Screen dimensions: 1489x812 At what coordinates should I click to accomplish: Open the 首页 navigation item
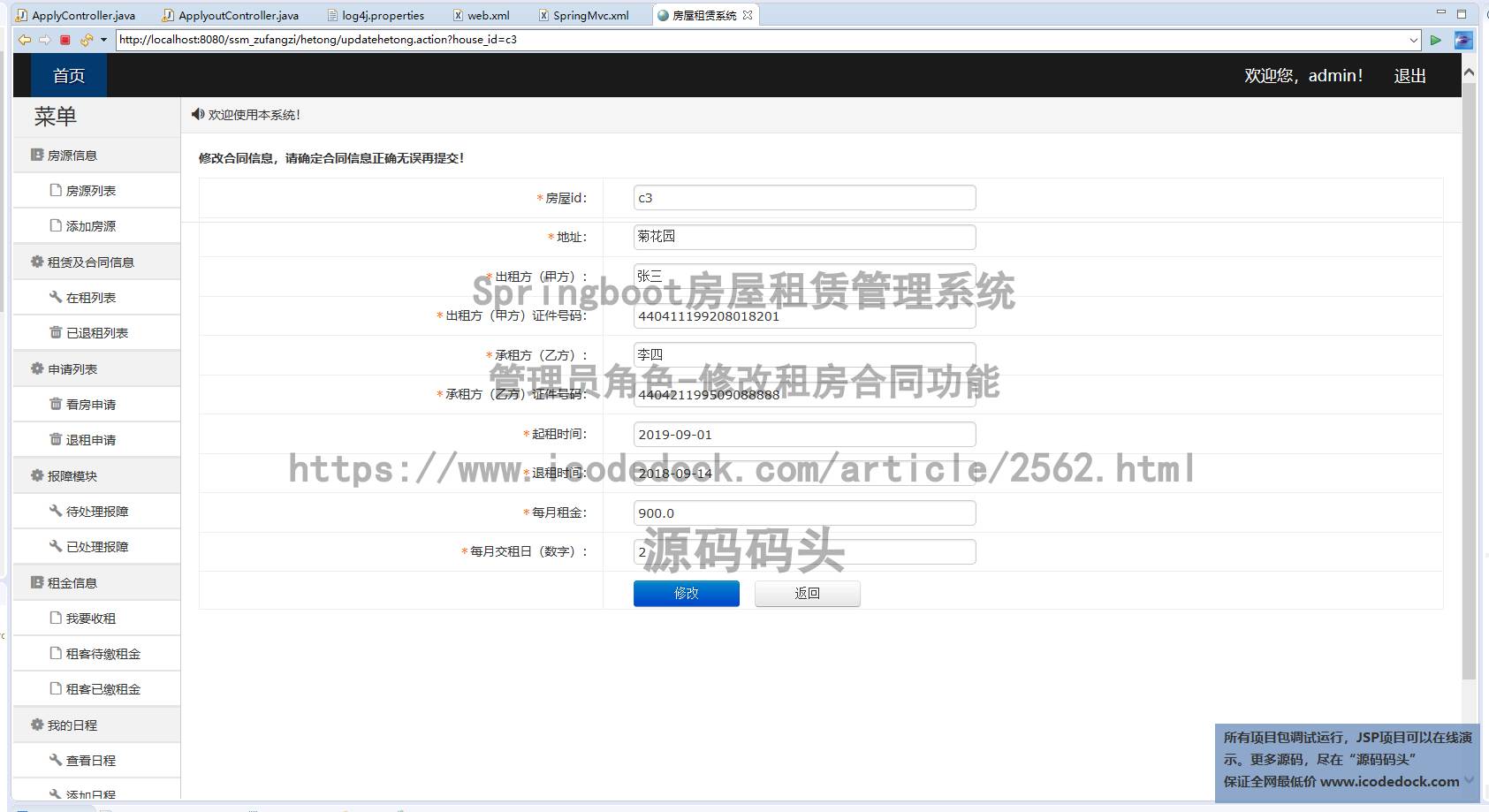[x=68, y=75]
